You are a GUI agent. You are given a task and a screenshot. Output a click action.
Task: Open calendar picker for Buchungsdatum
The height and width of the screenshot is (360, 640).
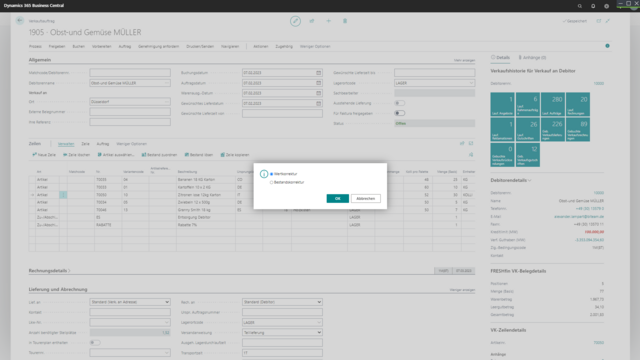point(319,73)
